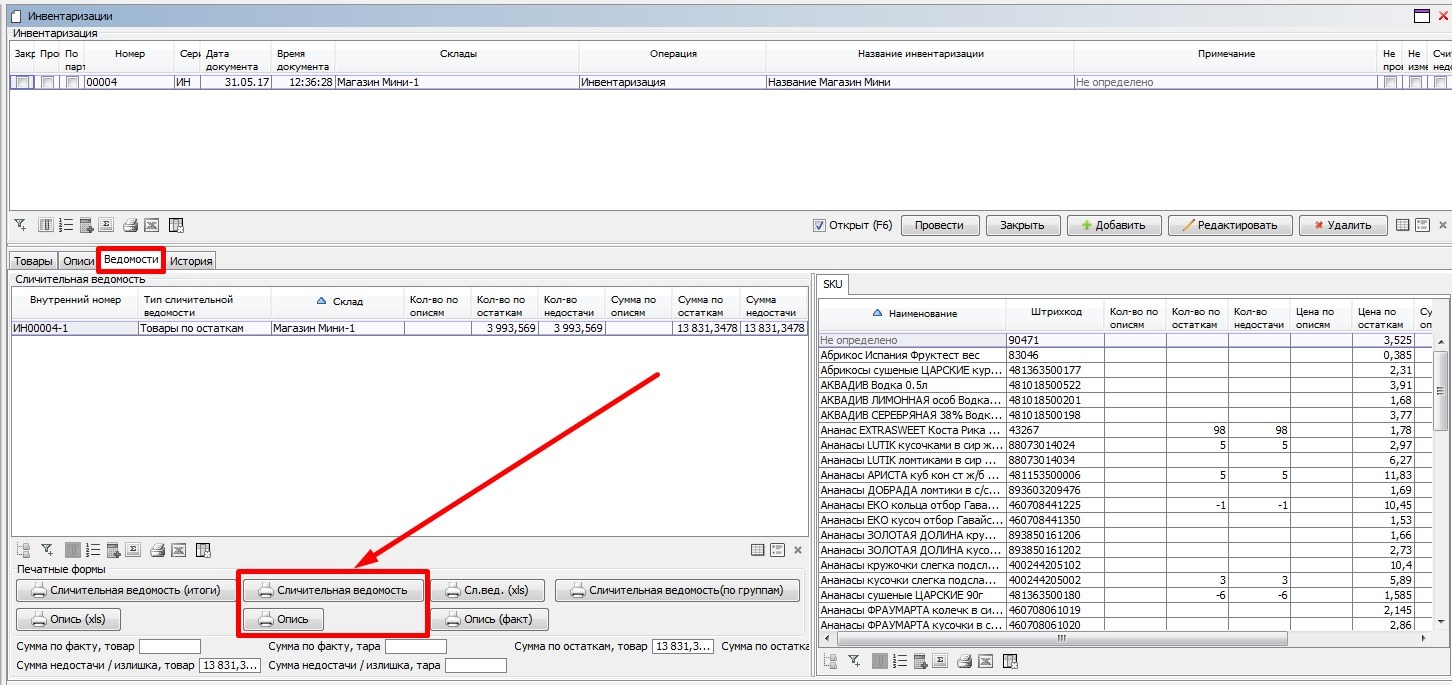Click the filter icon in the top inventory toolbar
The height and width of the screenshot is (685, 1452).
tap(20, 225)
